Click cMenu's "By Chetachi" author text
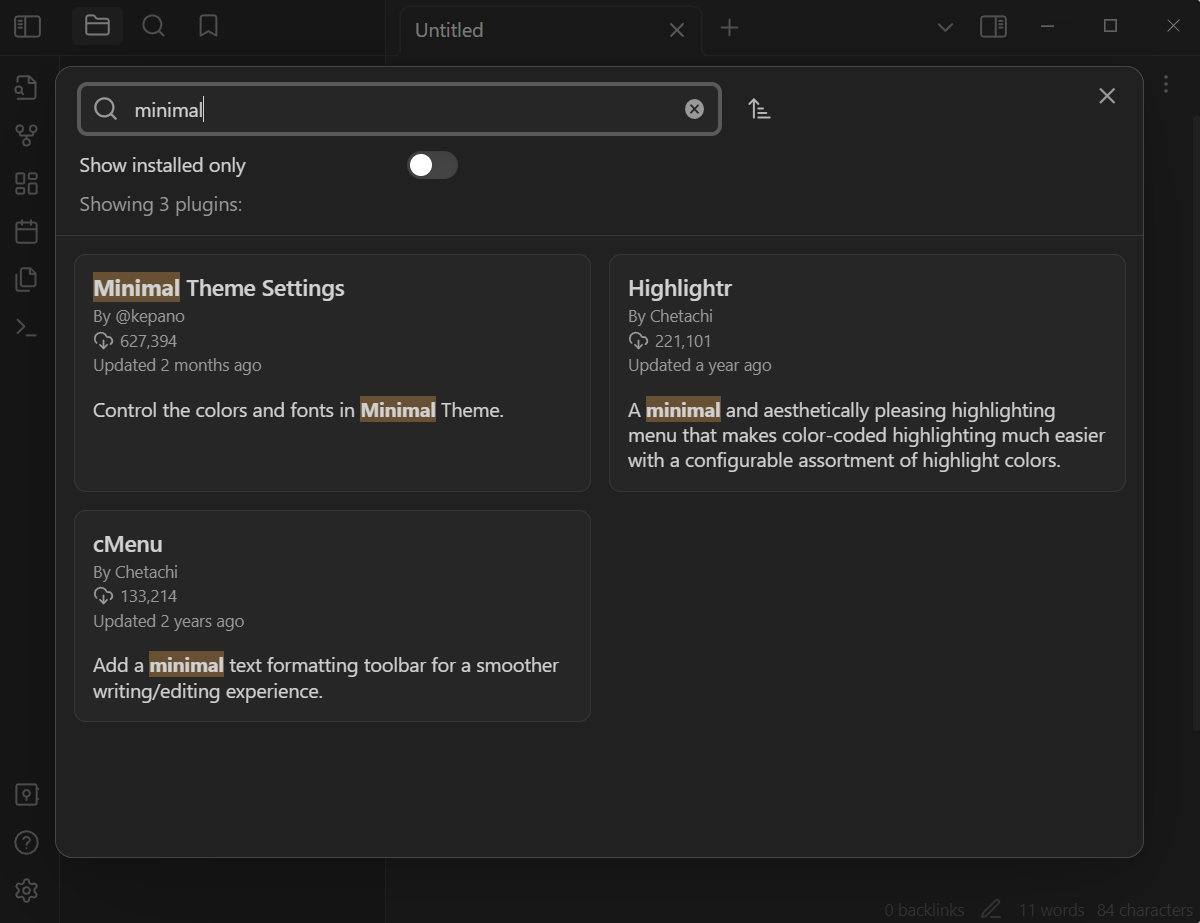The height and width of the screenshot is (923, 1200). tap(135, 572)
